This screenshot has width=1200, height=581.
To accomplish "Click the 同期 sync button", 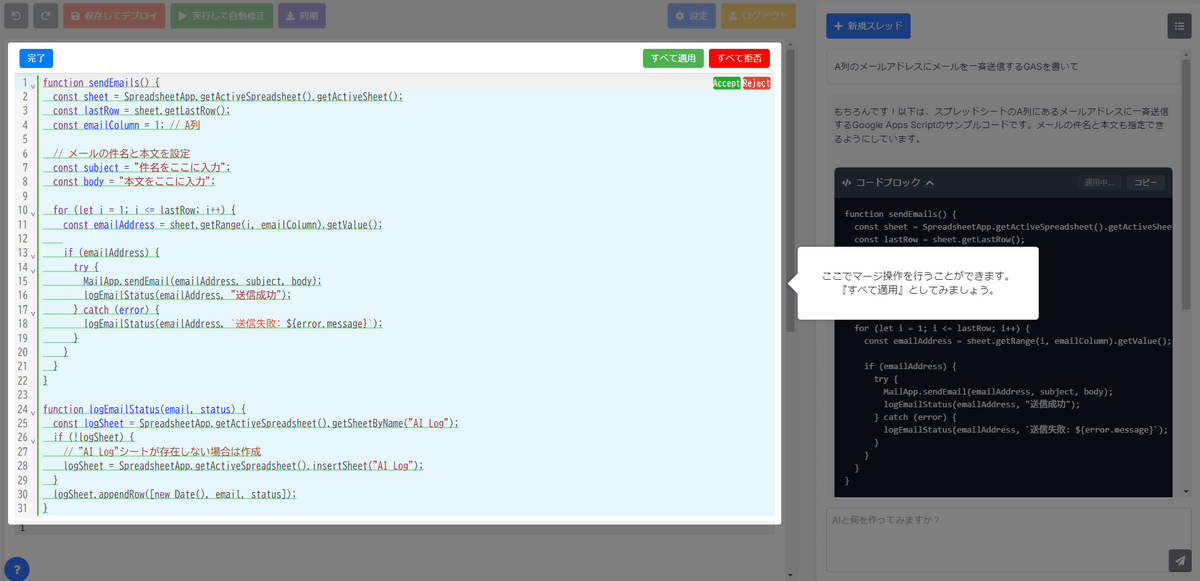I will (301, 16).
